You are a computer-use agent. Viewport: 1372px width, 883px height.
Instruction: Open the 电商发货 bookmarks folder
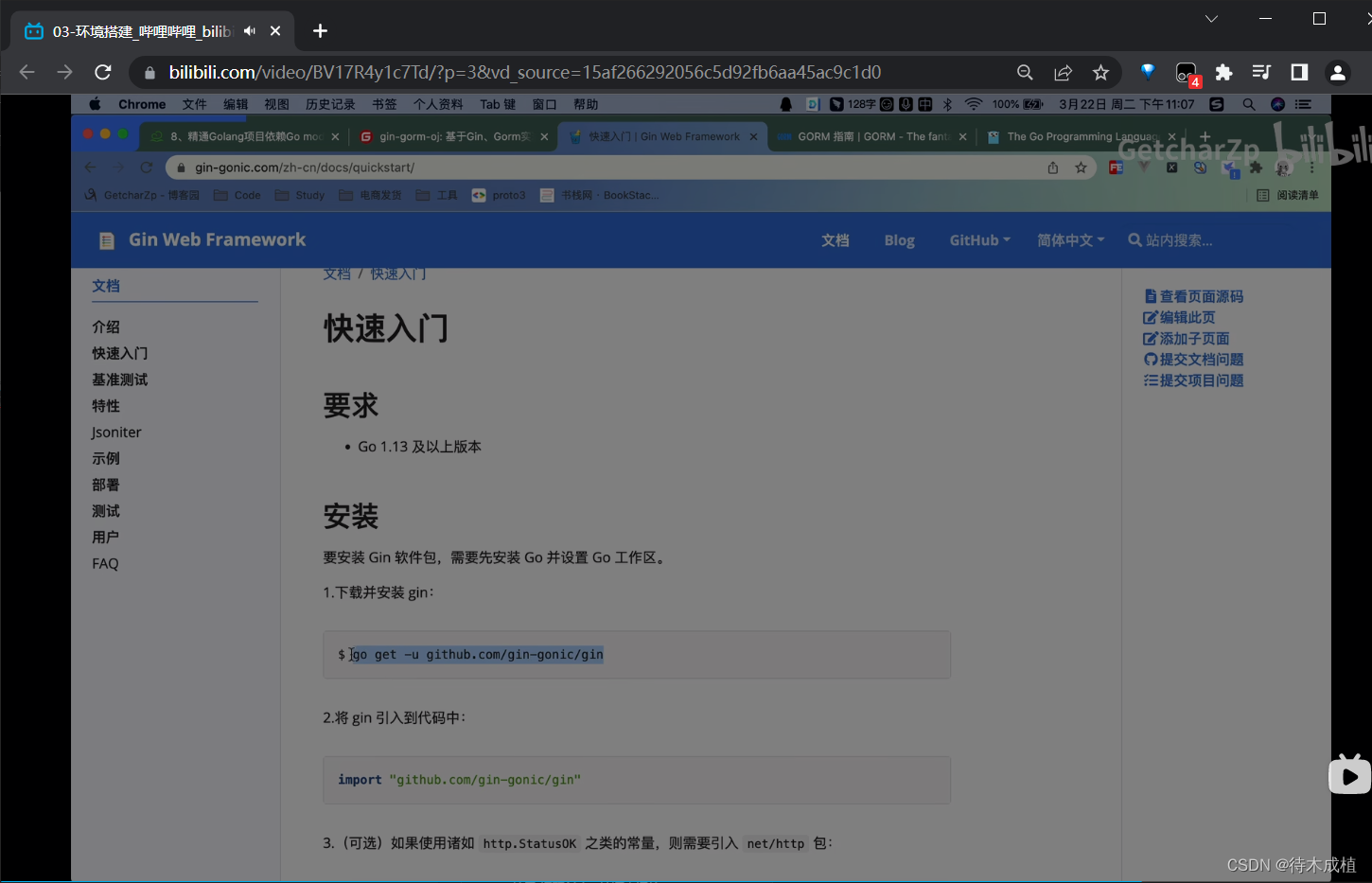pyautogui.click(x=370, y=195)
